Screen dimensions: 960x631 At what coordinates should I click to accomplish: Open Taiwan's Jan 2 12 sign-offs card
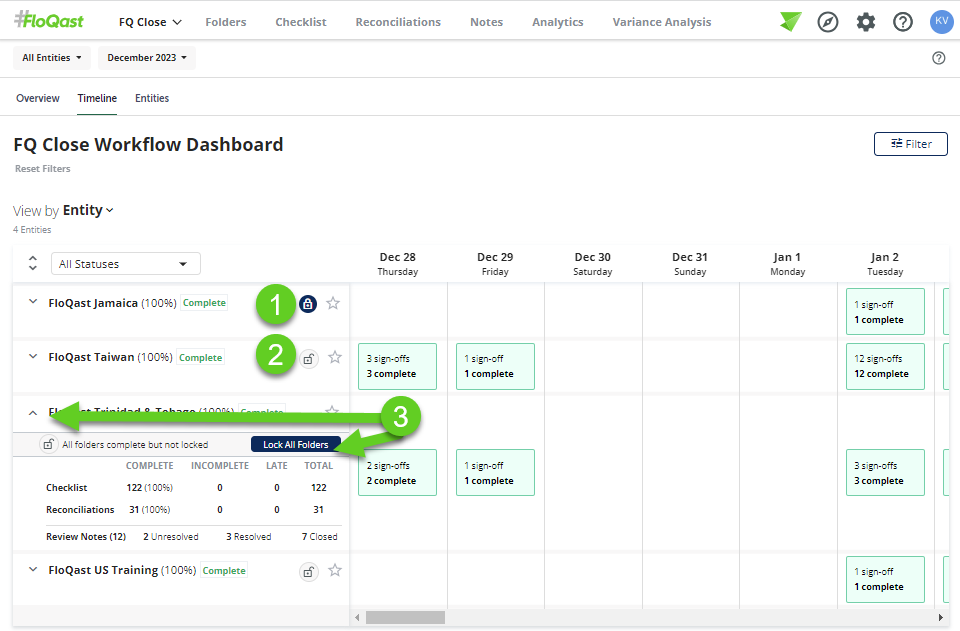pyautogui.click(x=885, y=366)
